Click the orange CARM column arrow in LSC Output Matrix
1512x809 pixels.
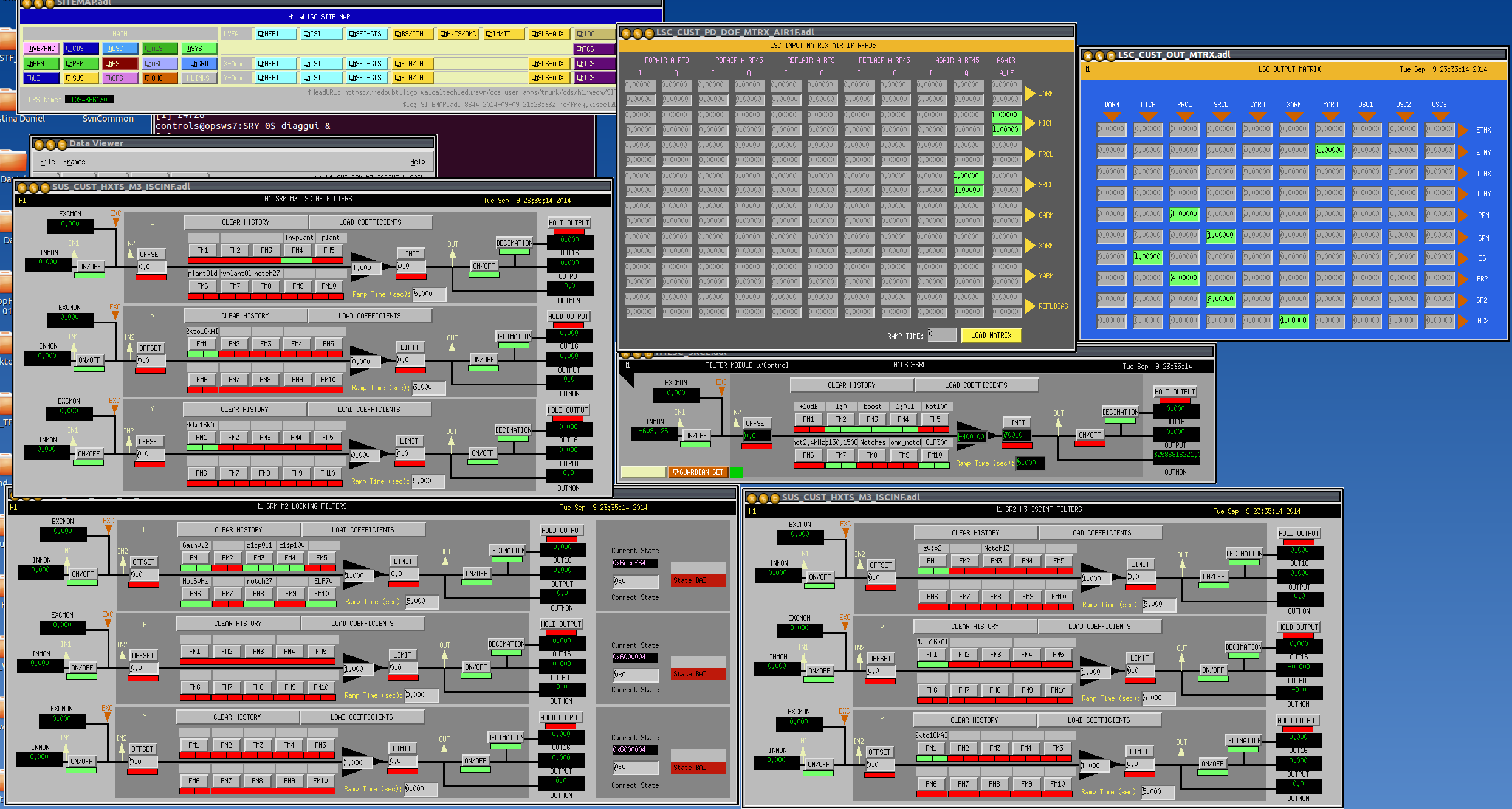(x=1257, y=117)
